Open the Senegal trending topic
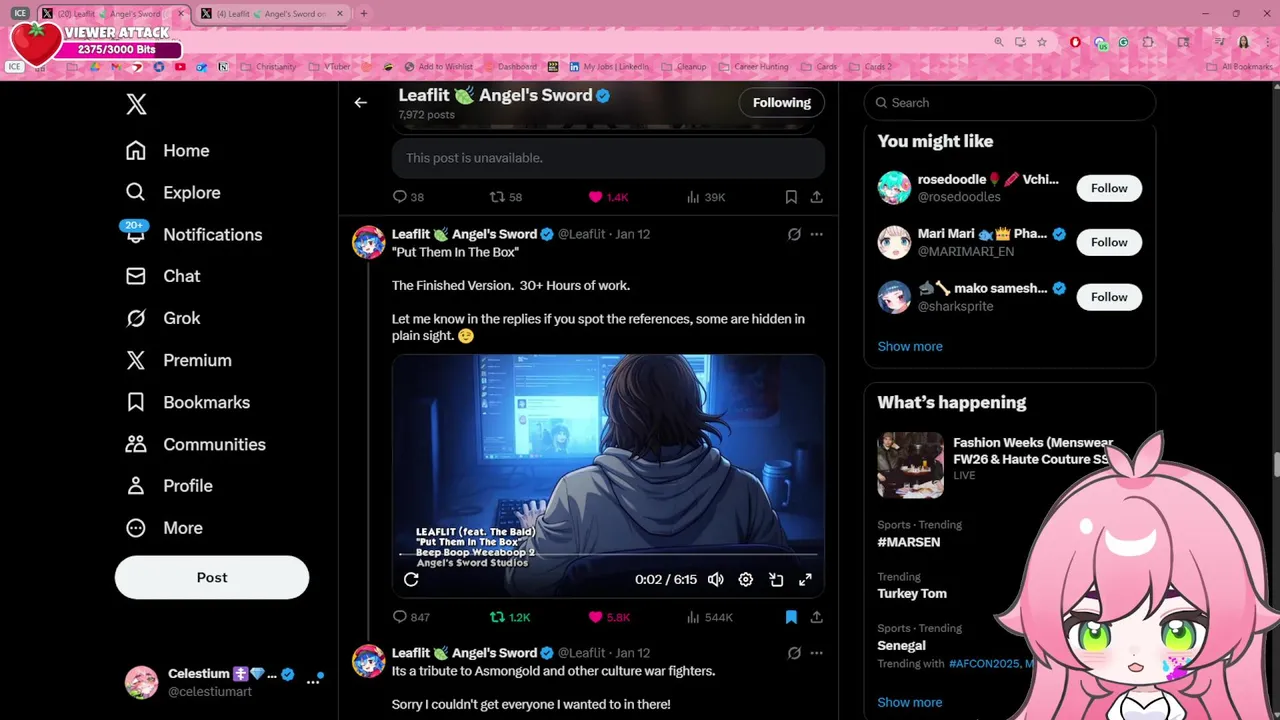 pyautogui.click(x=901, y=645)
